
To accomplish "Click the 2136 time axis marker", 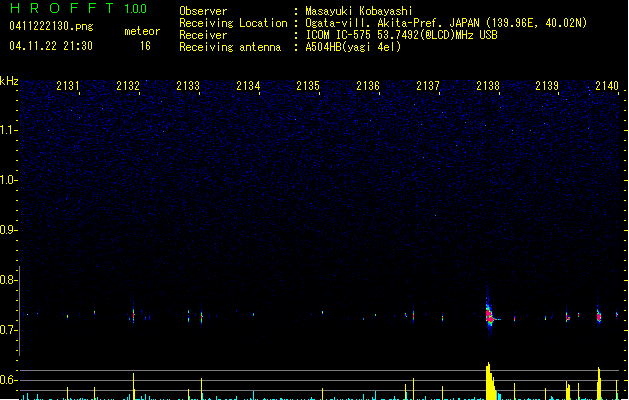I will click(368, 86).
